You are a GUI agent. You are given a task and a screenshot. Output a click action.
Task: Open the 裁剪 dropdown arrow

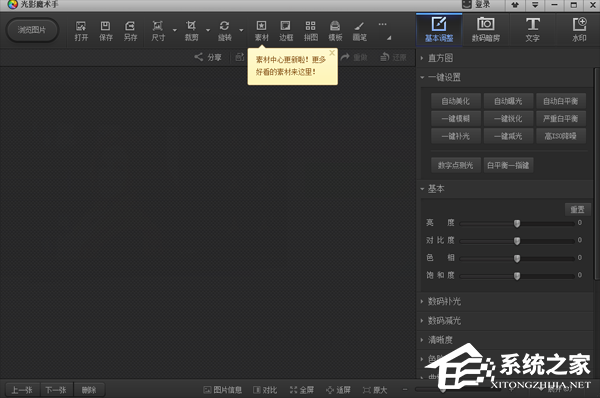pyautogui.click(x=208, y=30)
